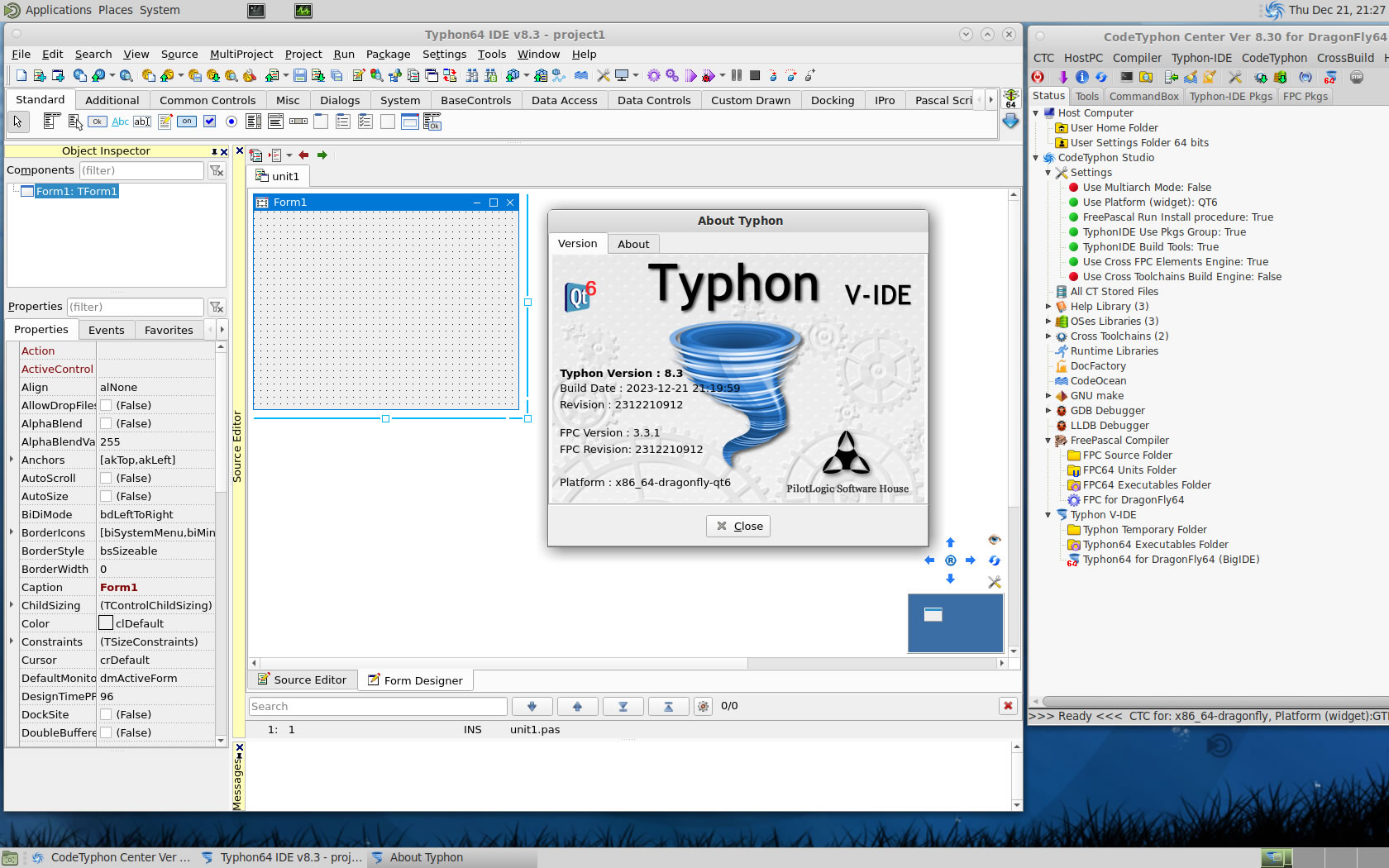Expand the GDB Debugger node
Viewport: 1389px width, 868px height.
tap(1048, 410)
